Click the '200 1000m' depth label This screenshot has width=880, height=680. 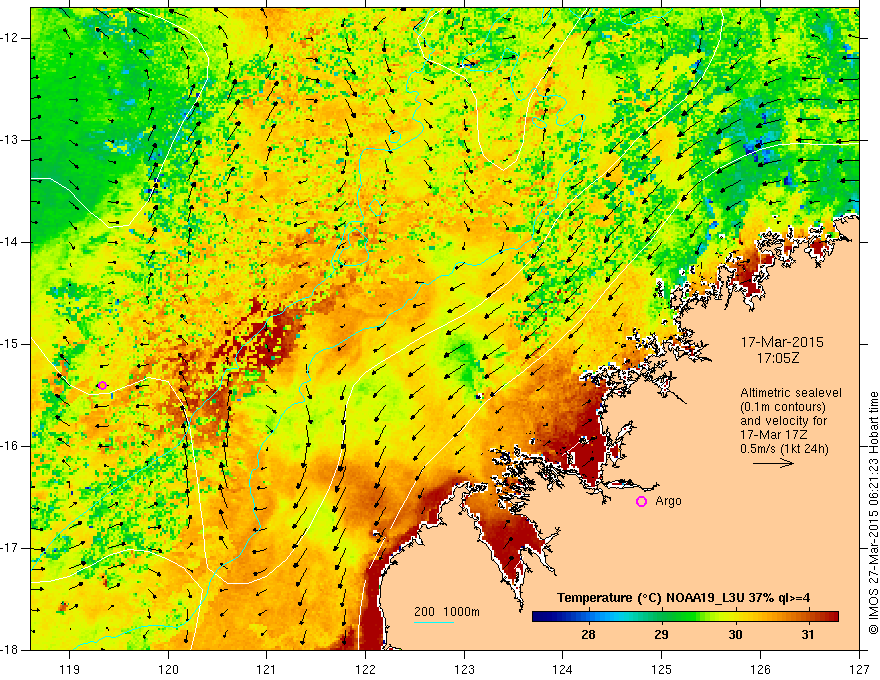[x=447, y=612]
